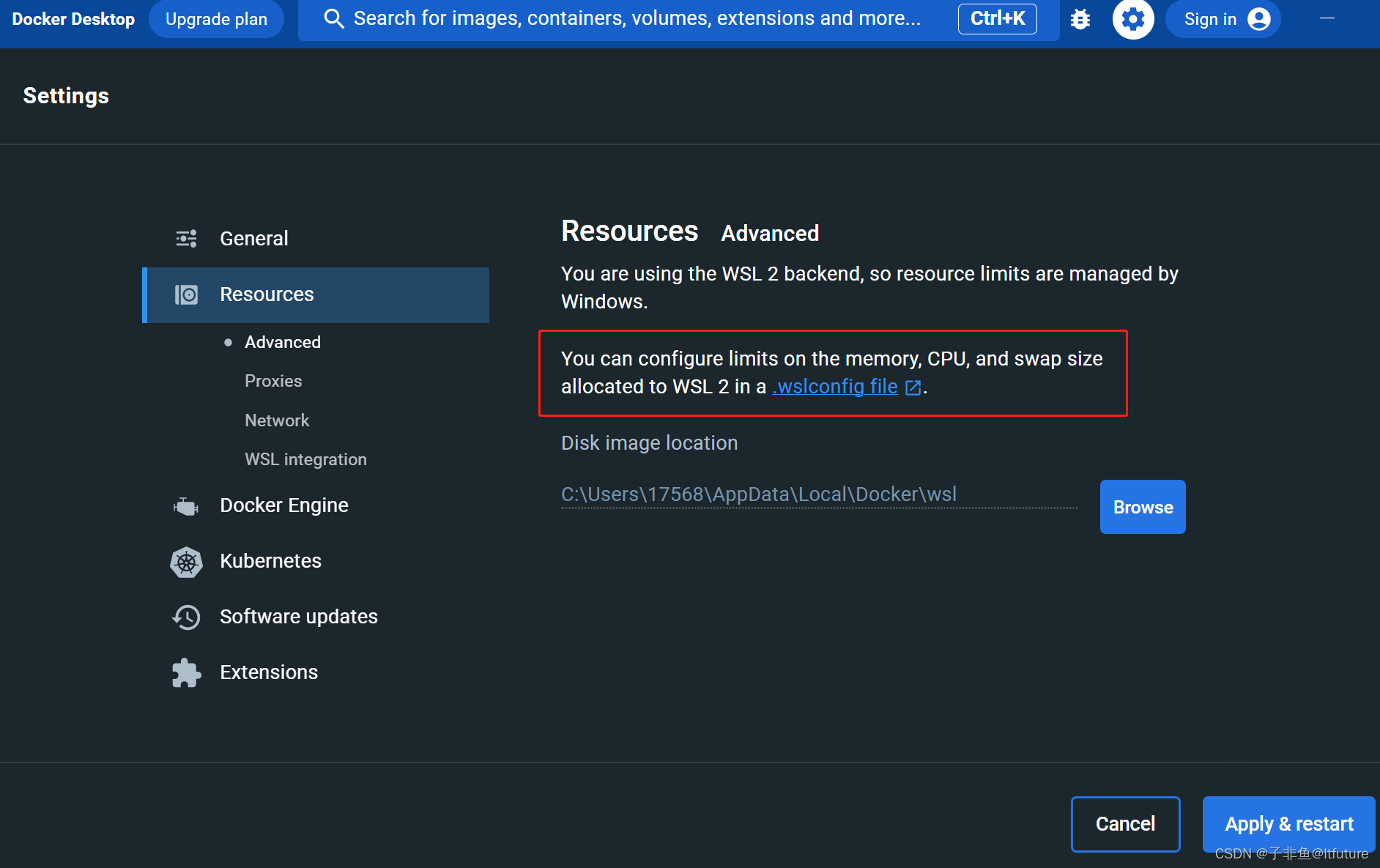Click Apply & restart
The height and width of the screenshot is (868, 1380).
pyautogui.click(x=1289, y=824)
